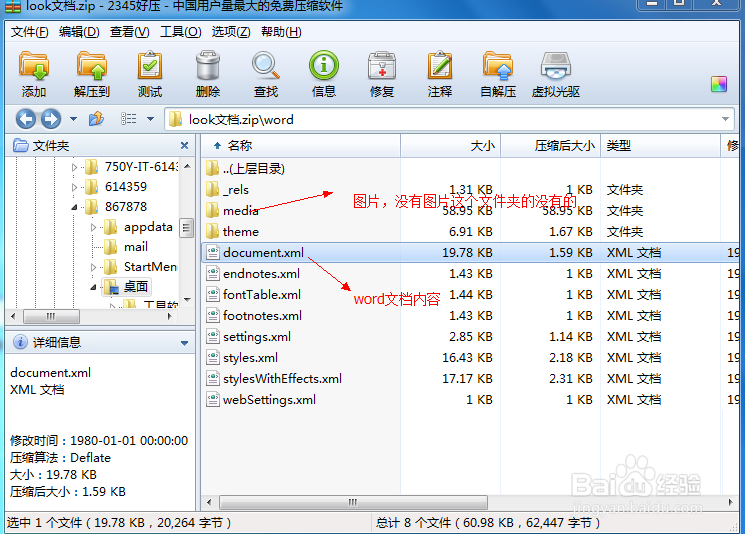
Task: Click the 自解压 (Self-extract) toolbar icon
Action: point(498,67)
